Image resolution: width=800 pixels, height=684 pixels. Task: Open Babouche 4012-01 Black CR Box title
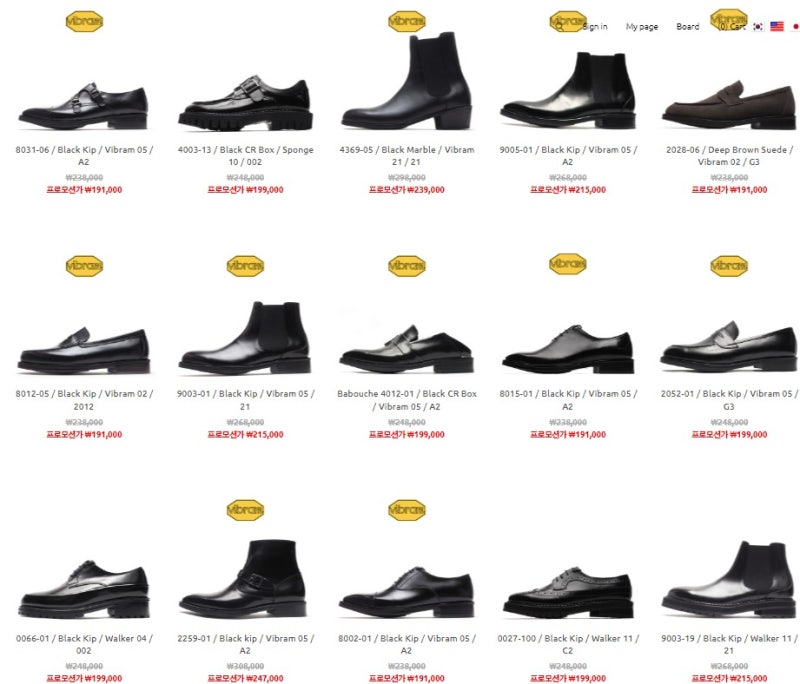(407, 400)
